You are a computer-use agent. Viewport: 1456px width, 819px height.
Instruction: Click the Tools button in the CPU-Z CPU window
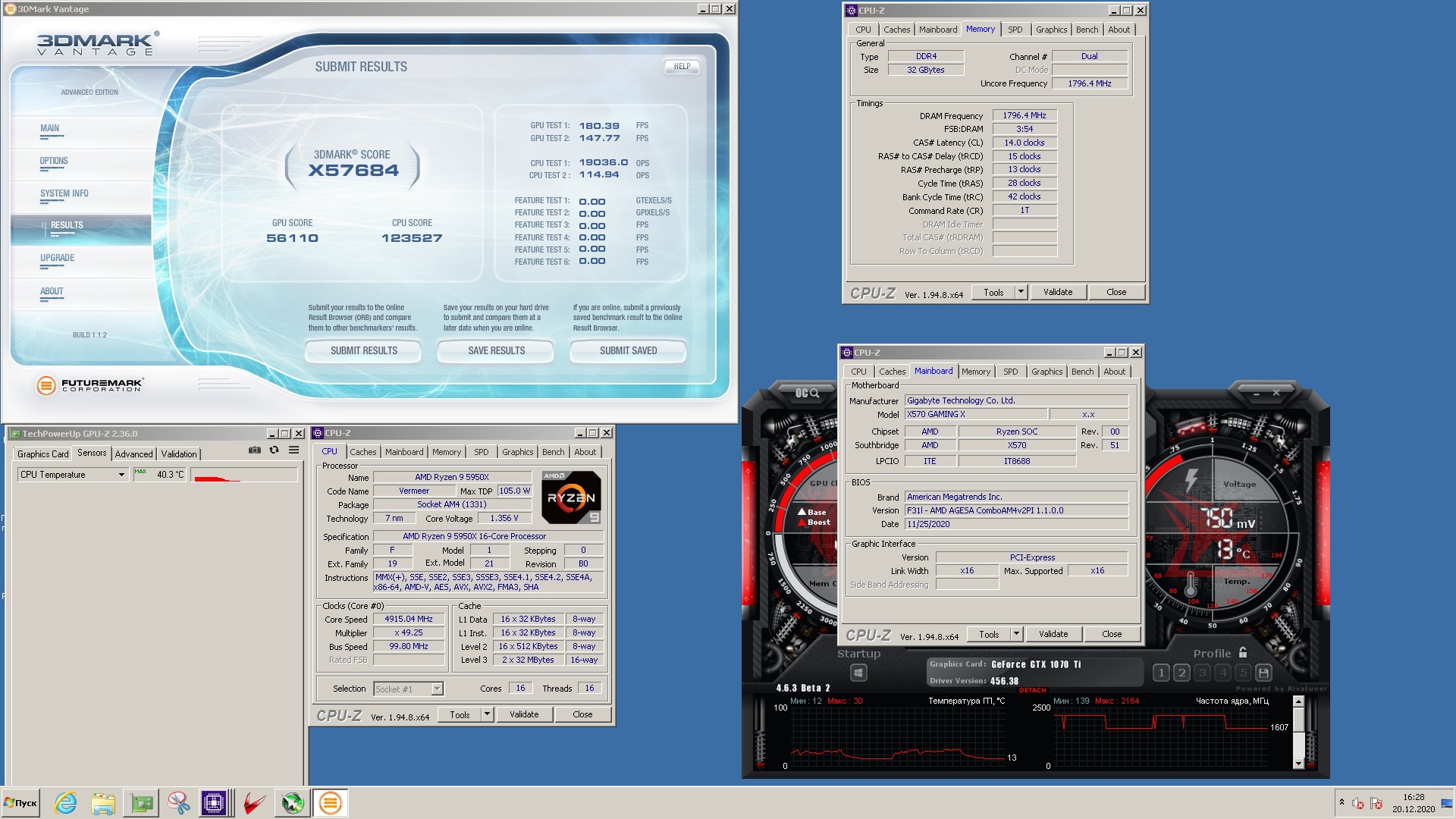pyautogui.click(x=460, y=714)
